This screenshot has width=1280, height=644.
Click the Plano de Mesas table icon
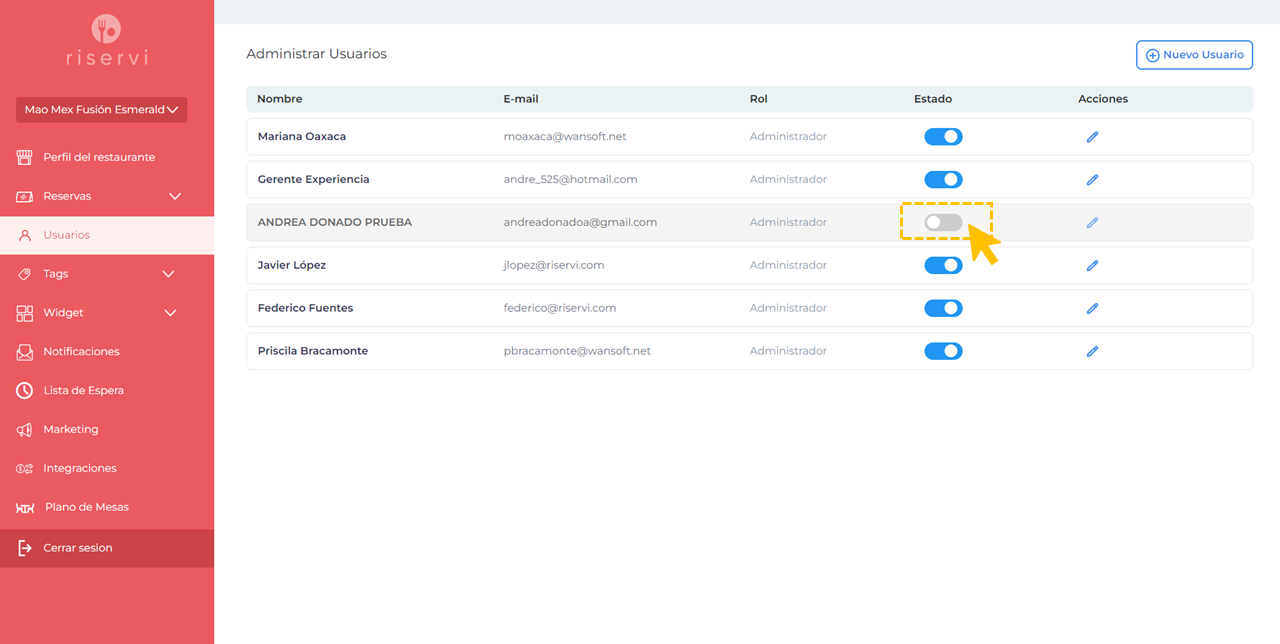click(25, 508)
